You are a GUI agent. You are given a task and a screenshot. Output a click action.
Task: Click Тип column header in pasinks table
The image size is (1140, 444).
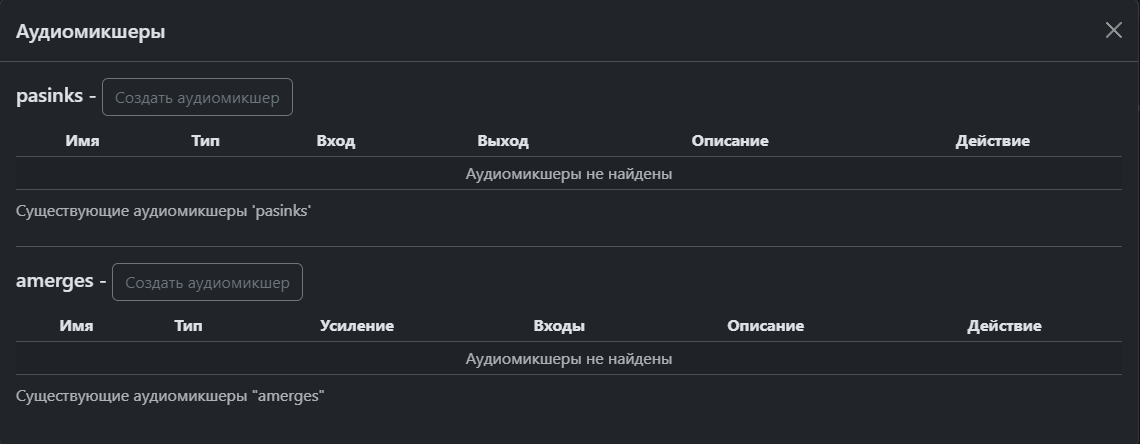click(x=205, y=141)
